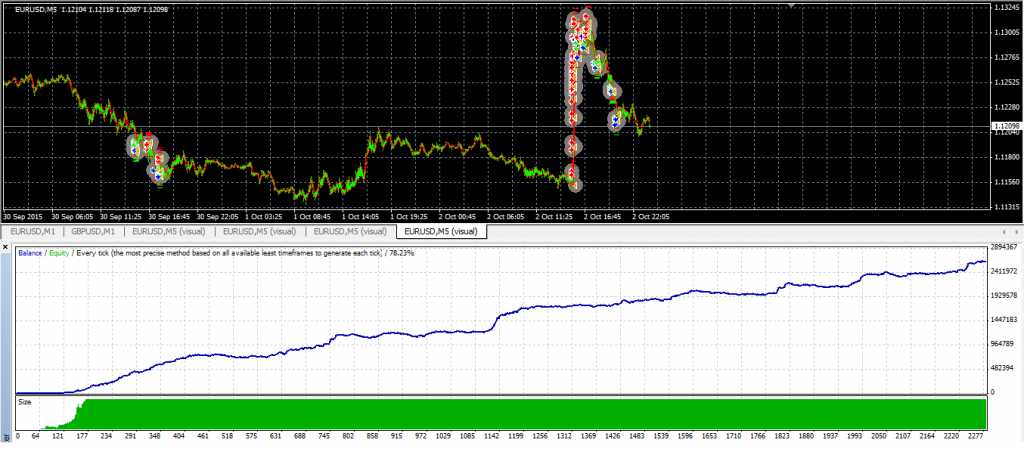Click the lowest trade arrow below the spike

(x=574, y=184)
